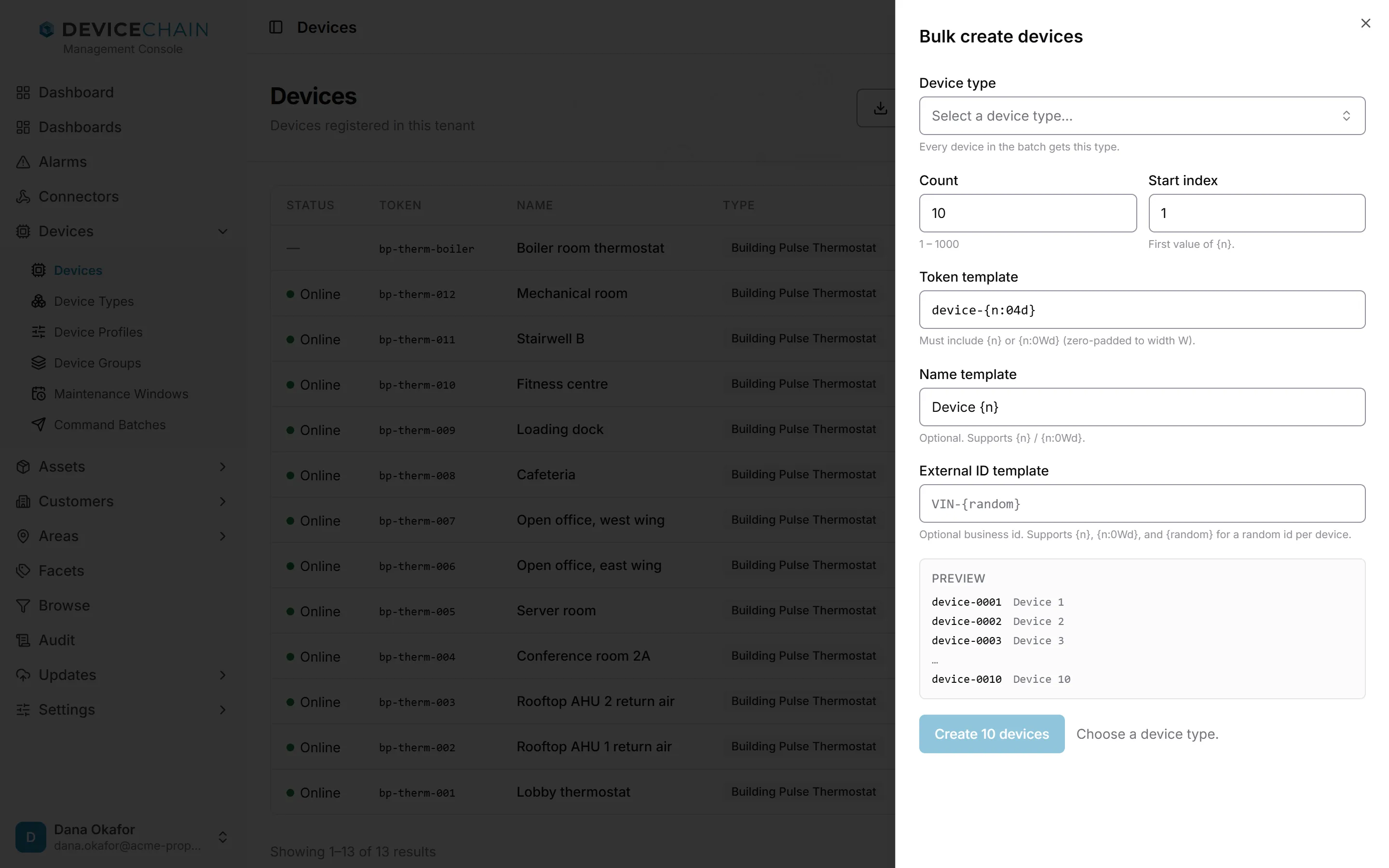The width and height of the screenshot is (1389, 868).
Task: Collapse the Devices sidebar section chevron
Action: pyautogui.click(x=223, y=231)
